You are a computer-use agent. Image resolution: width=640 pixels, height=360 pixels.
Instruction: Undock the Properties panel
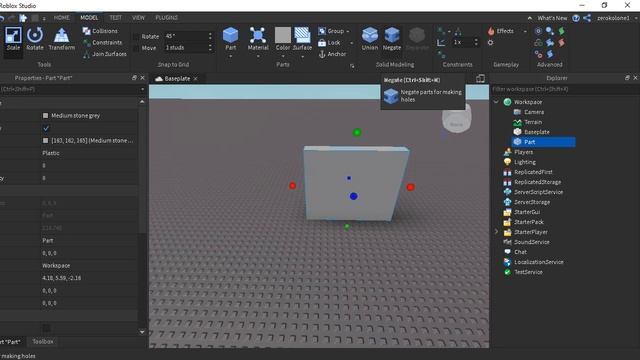pos(134,78)
